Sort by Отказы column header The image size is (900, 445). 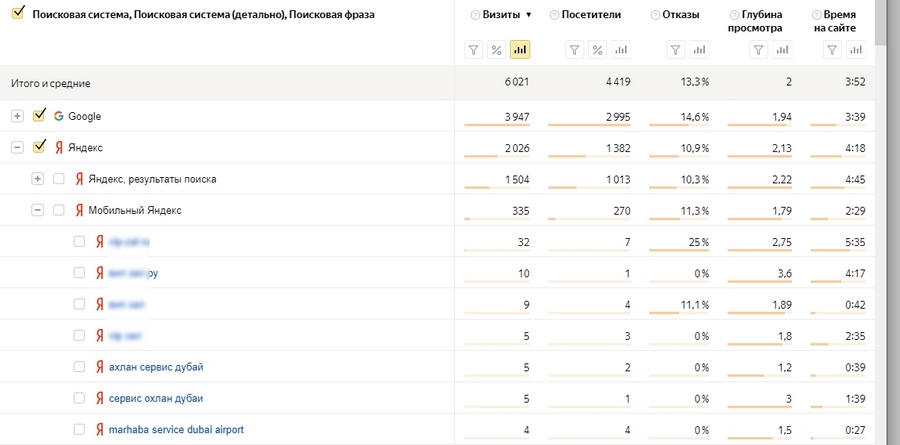coord(681,15)
